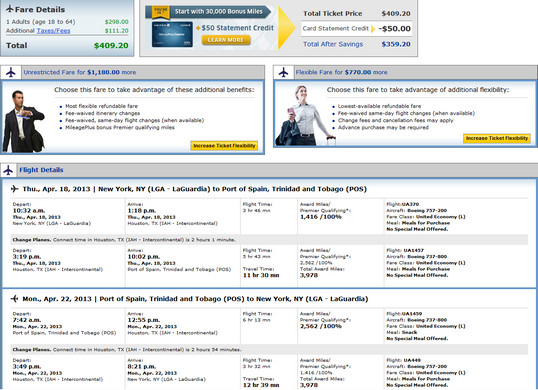Click the 10:02 p.m. arrival time

coord(143,257)
